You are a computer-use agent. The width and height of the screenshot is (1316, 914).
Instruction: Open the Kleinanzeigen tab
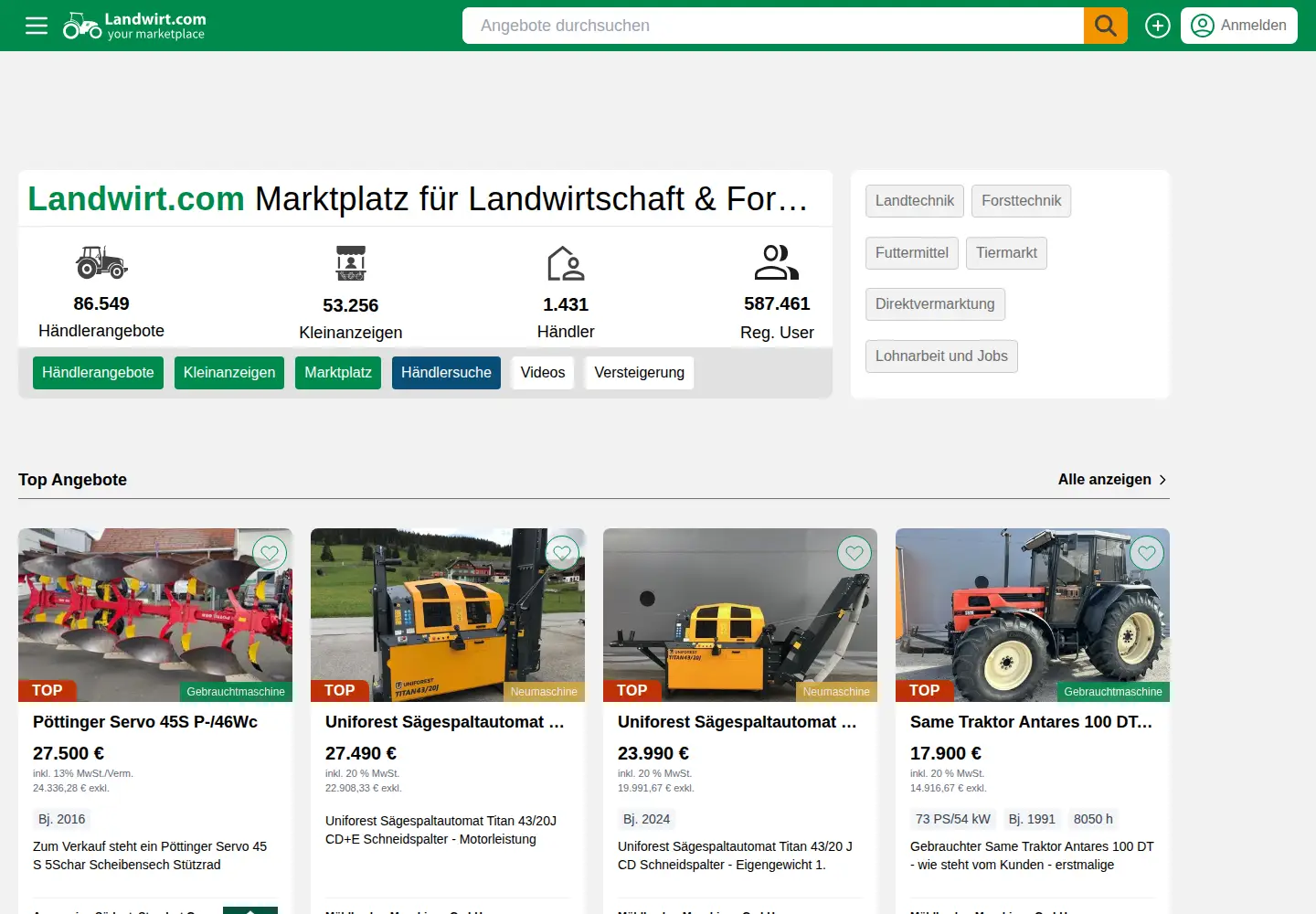(229, 373)
